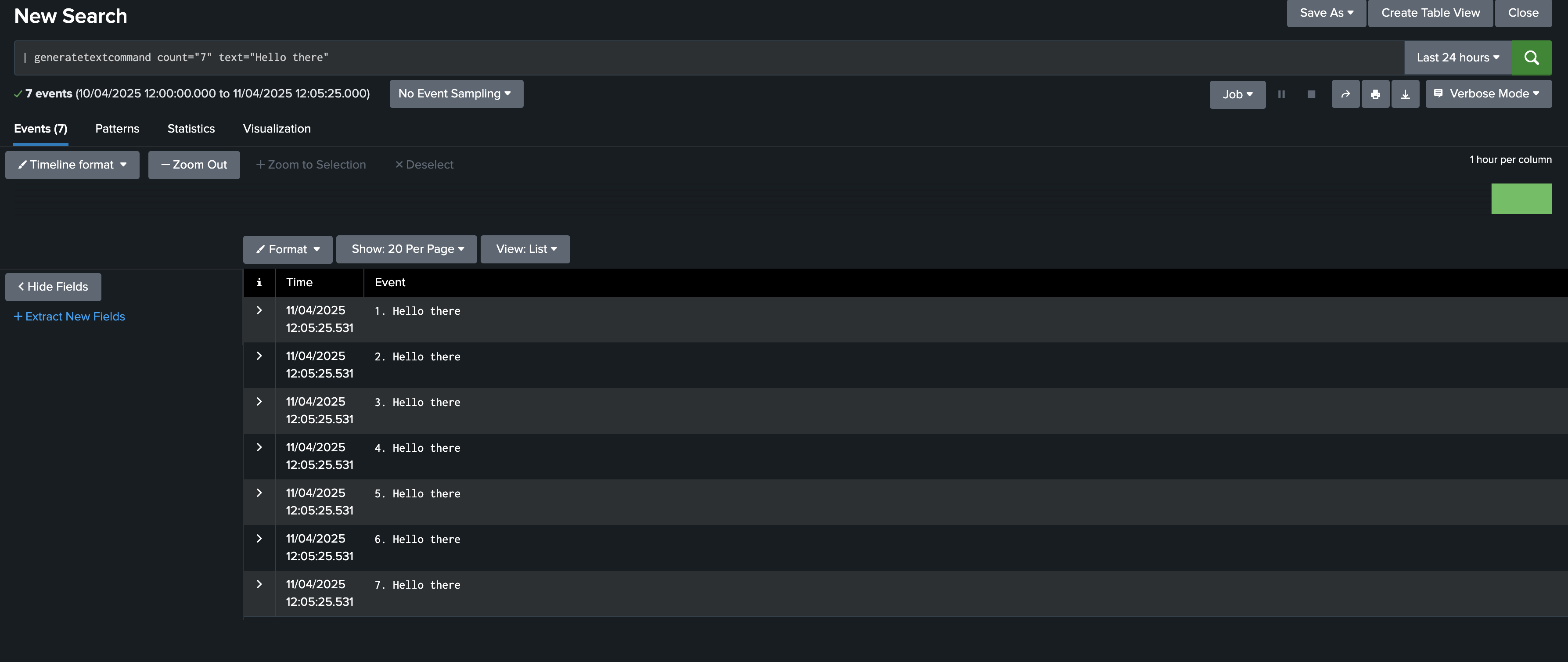
Task: Open the Last 24 hours time picker
Action: (1457, 58)
